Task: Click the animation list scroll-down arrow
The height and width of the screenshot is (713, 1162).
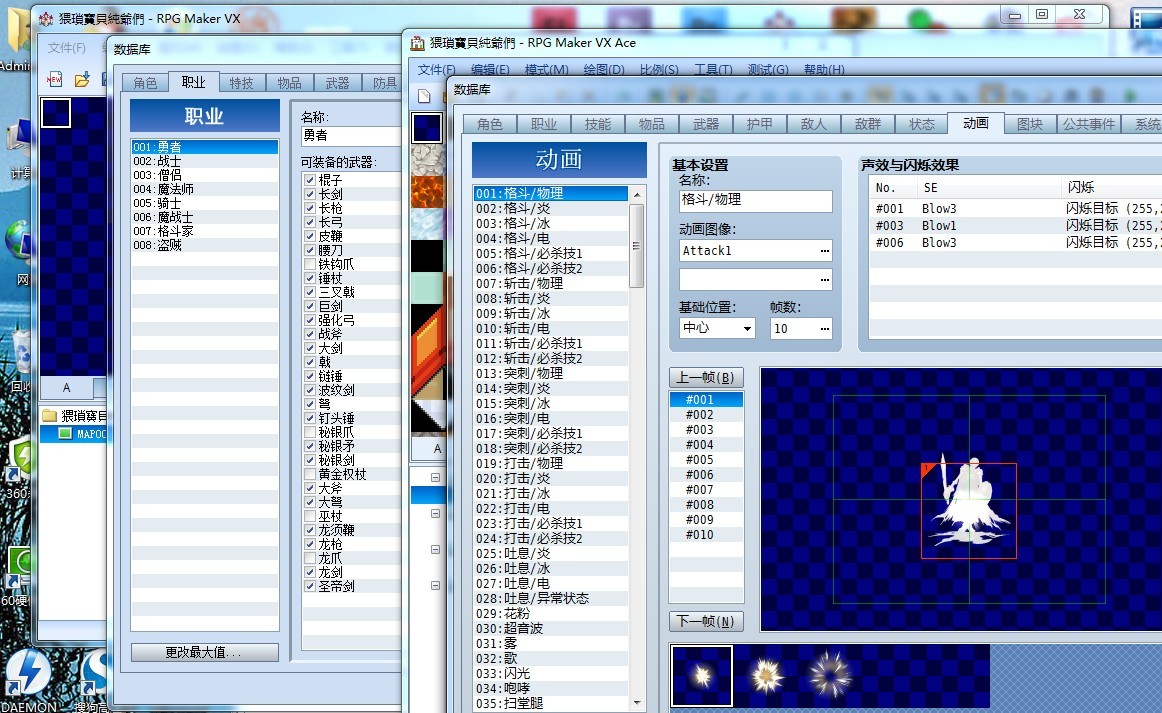Action: pos(637,702)
